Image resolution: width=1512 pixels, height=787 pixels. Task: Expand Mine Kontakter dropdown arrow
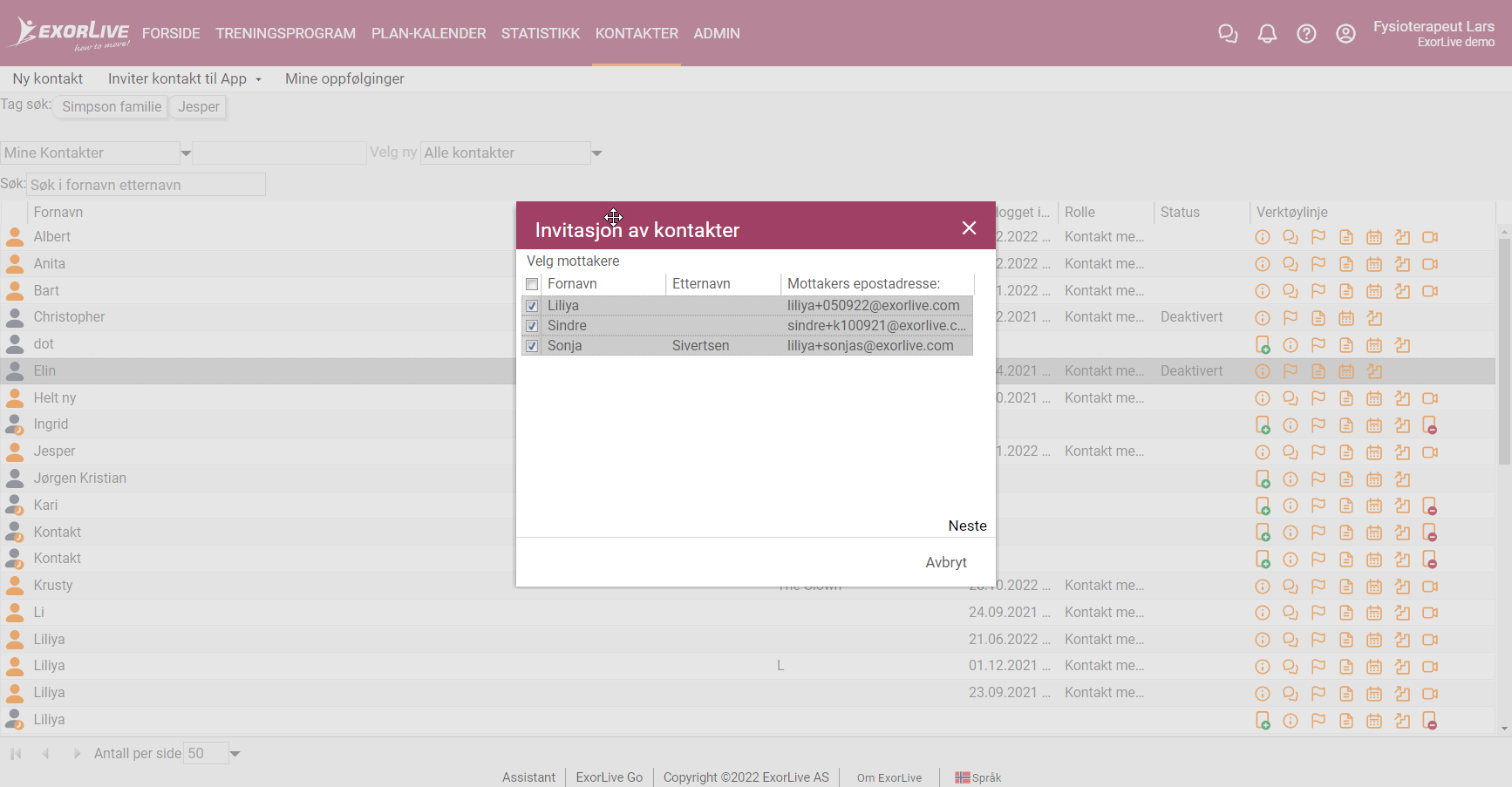click(x=186, y=153)
